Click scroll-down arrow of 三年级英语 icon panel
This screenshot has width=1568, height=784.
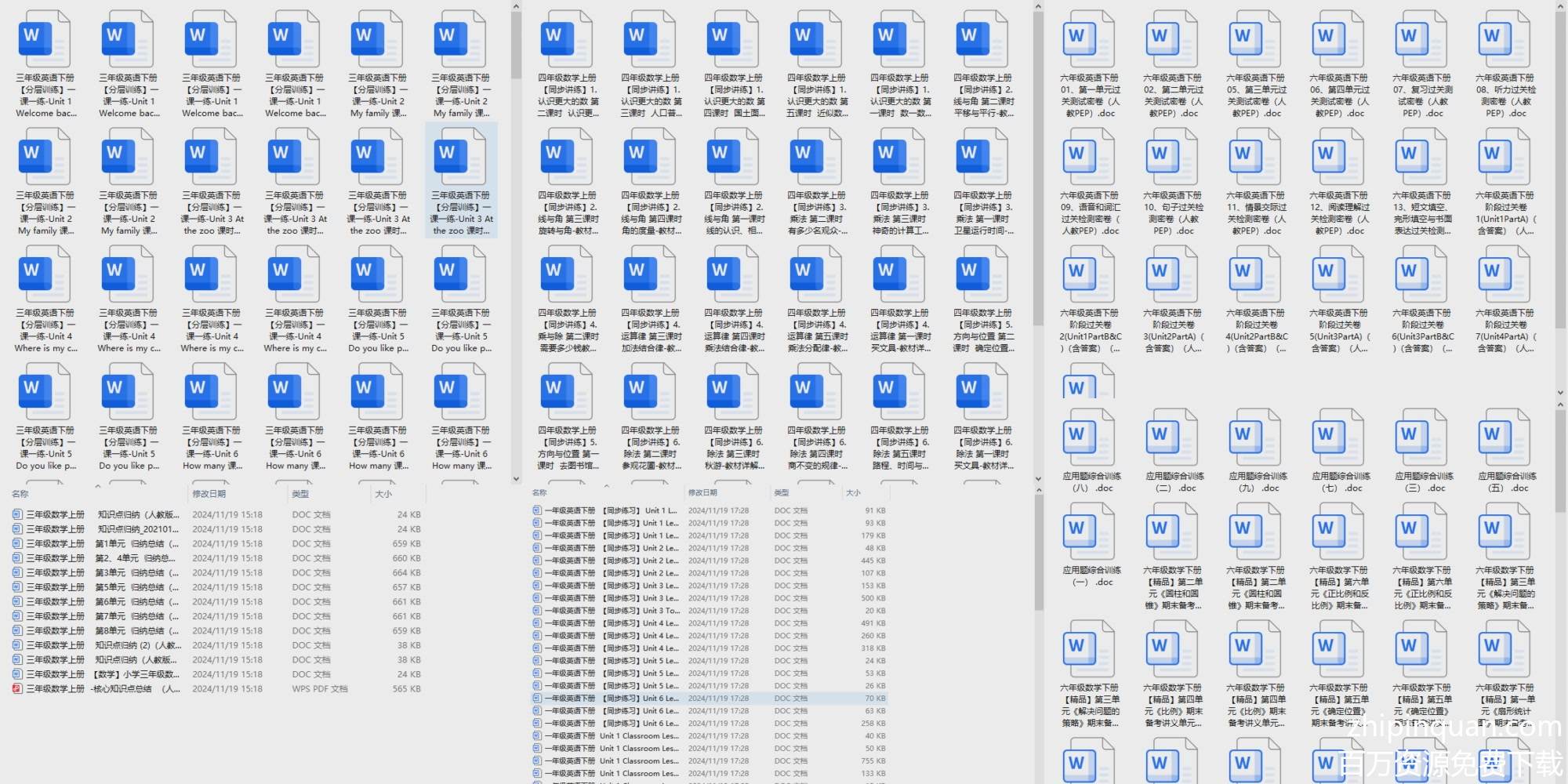[516, 478]
